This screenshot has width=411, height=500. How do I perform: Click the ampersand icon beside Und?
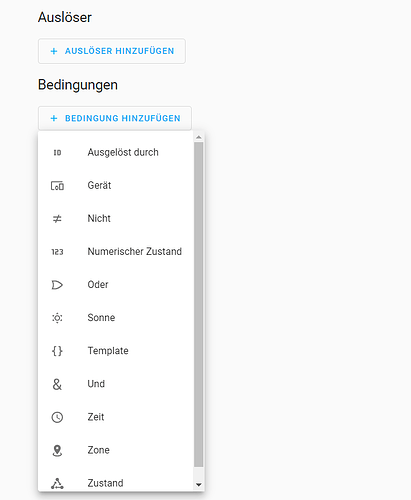click(x=57, y=384)
